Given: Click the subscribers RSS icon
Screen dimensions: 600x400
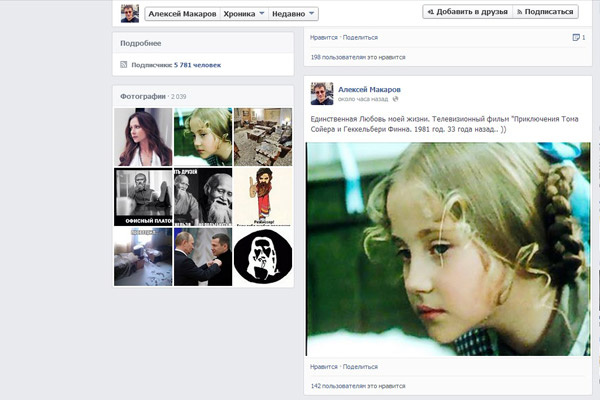Looking at the screenshot, I should (124, 64).
